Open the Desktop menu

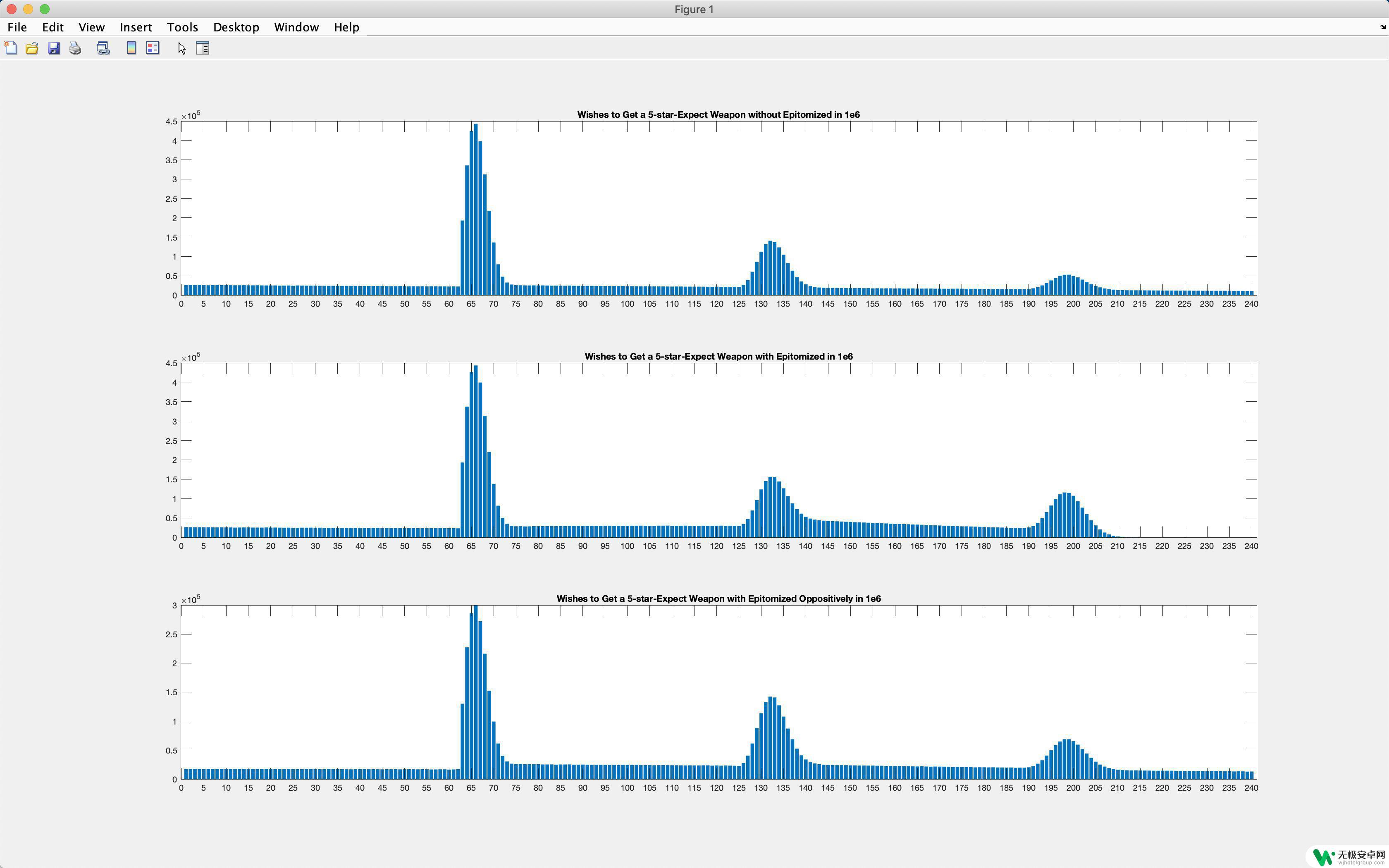pyautogui.click(x=236, y=27)
